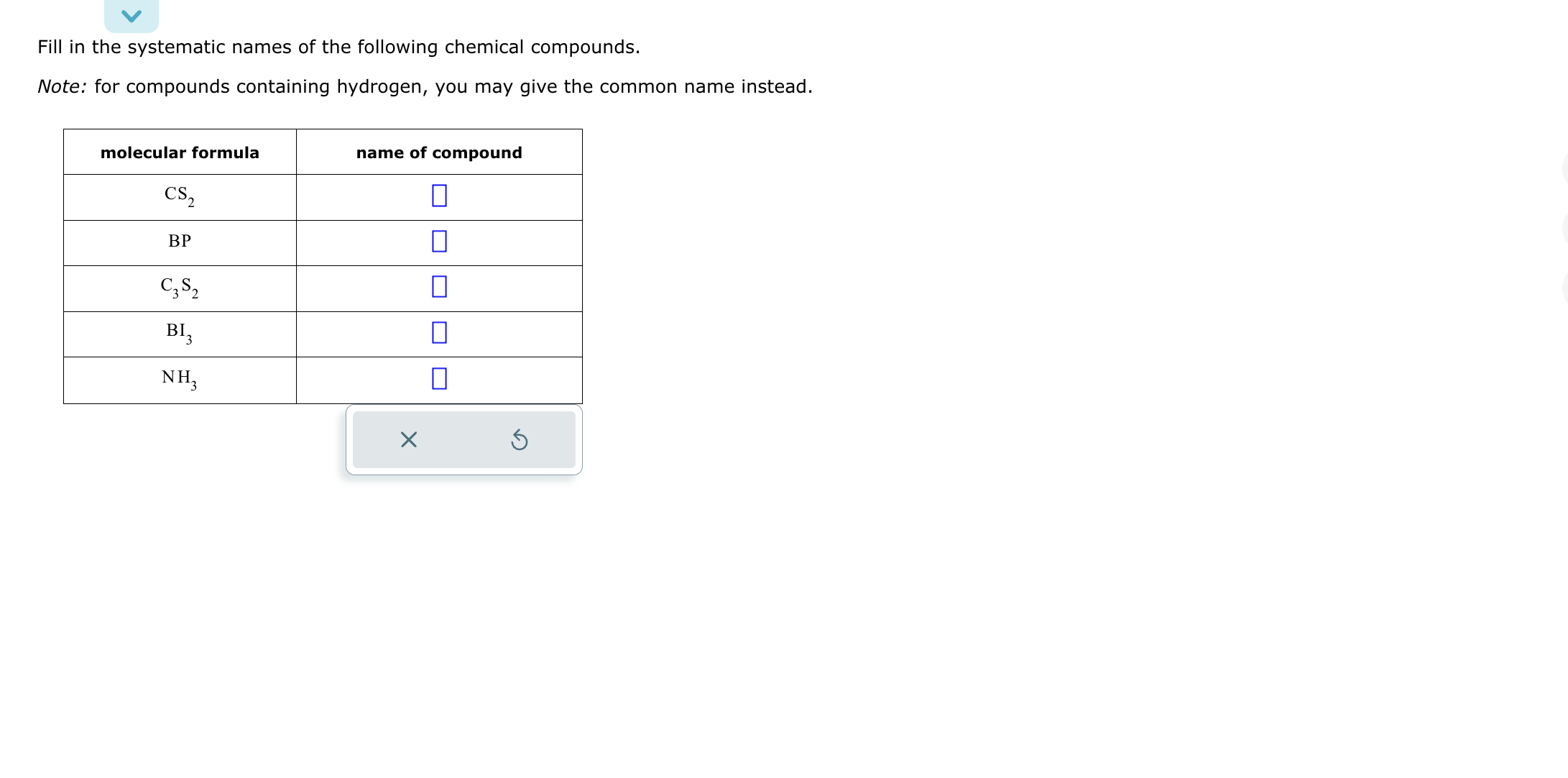The image size is (1568, 778).
Task: Click the name input box for CS2
Action: [439, 196]
